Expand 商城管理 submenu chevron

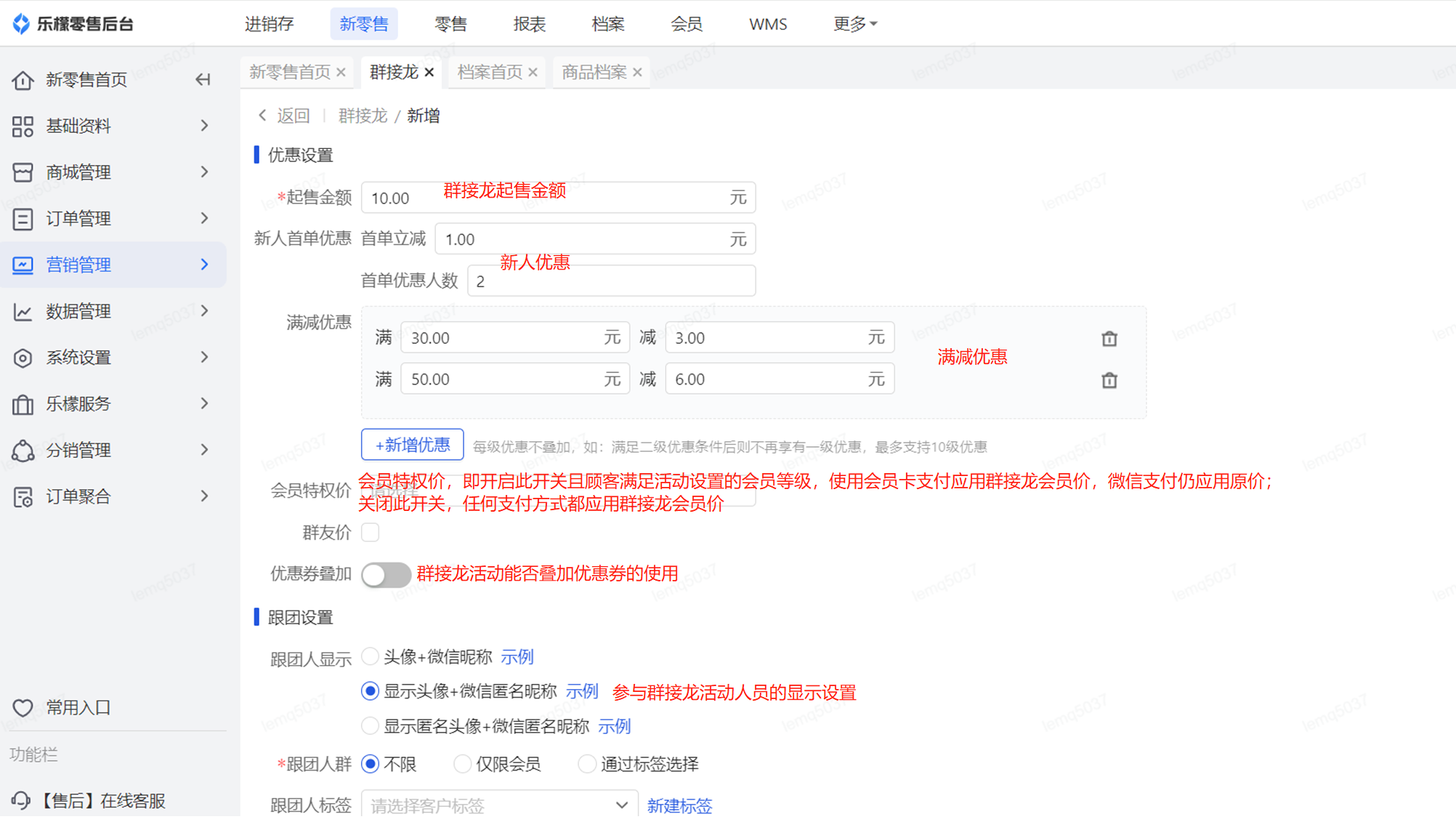(x=204, y=172)
